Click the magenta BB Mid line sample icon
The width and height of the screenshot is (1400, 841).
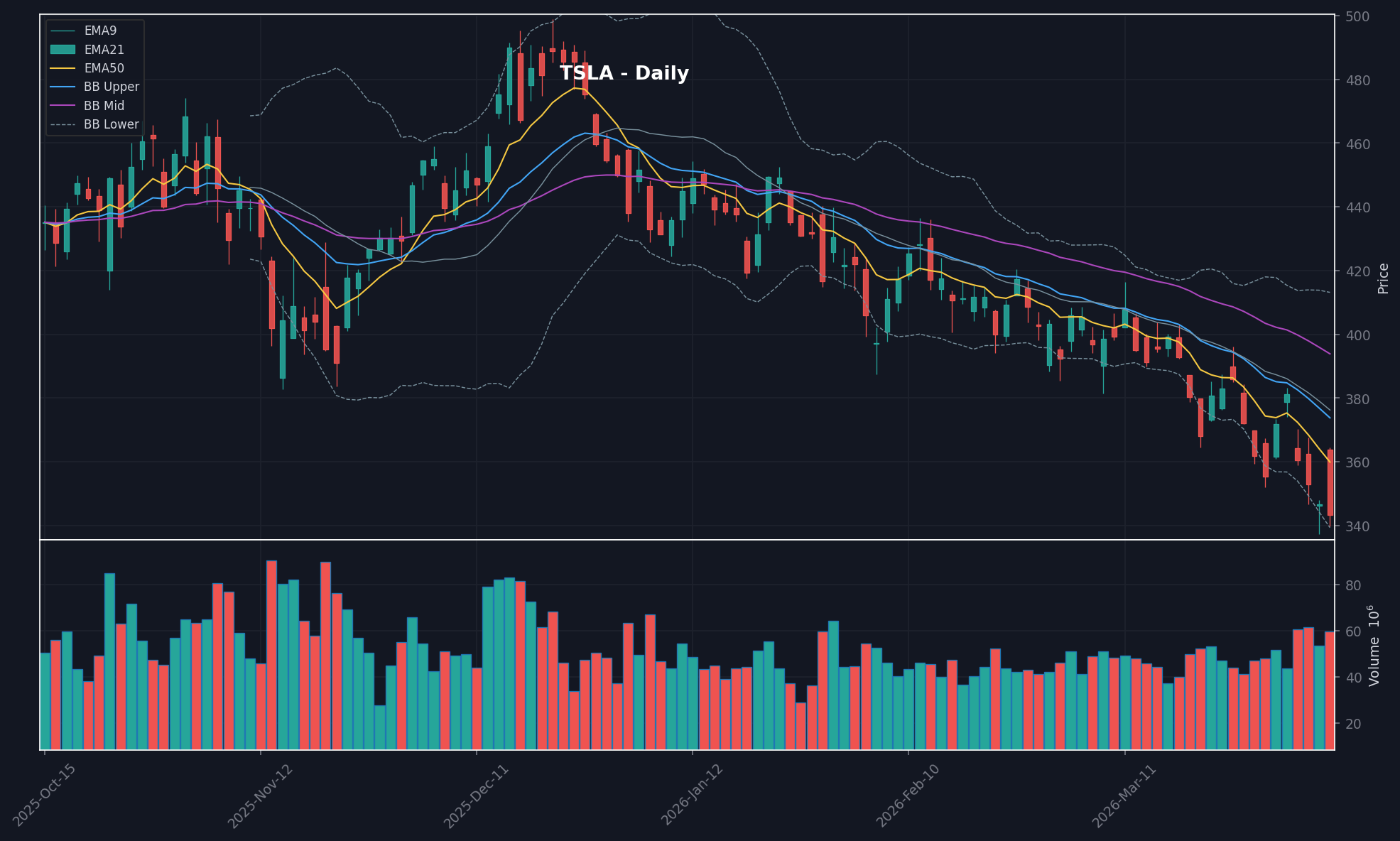[63, 105]
